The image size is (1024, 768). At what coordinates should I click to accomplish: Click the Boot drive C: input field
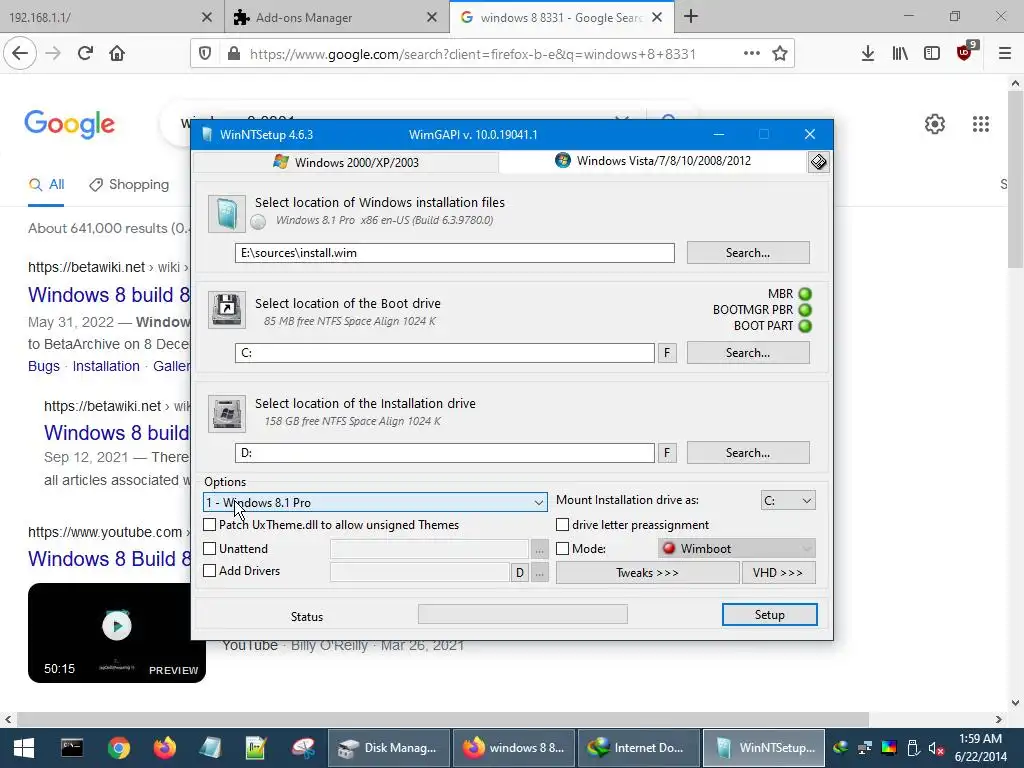pos(445,353)
